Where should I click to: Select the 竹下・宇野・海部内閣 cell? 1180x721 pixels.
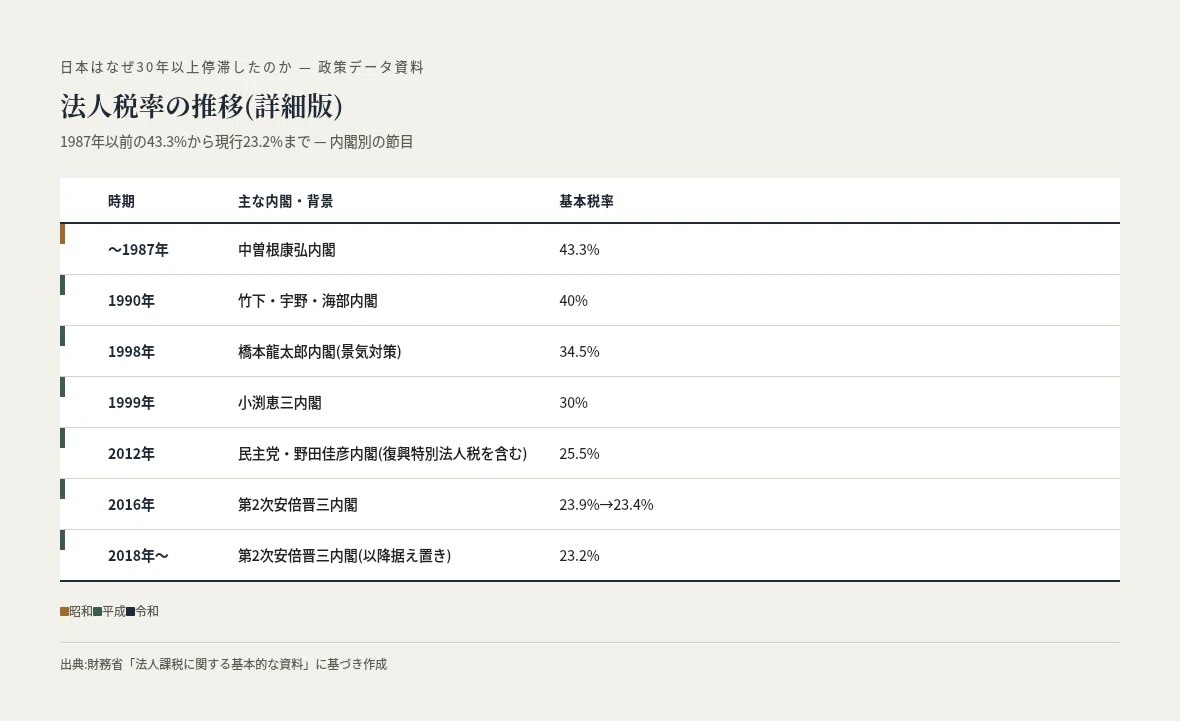[x=308, y=300]
